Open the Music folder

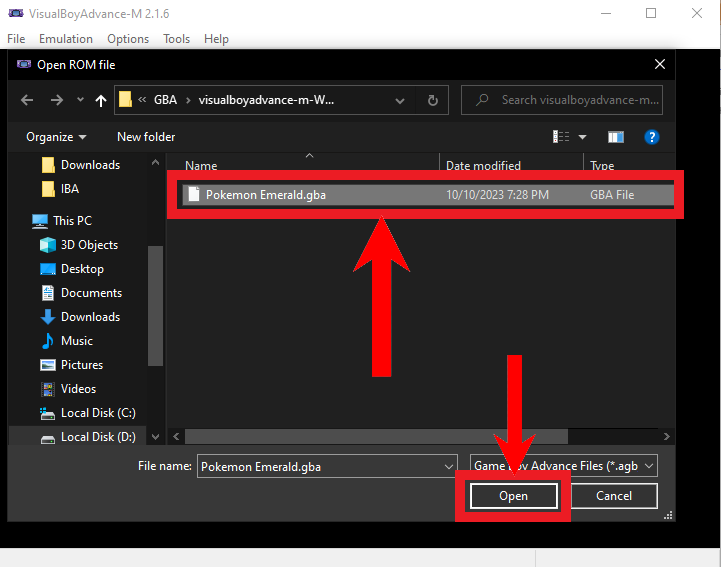coord(67,341)
